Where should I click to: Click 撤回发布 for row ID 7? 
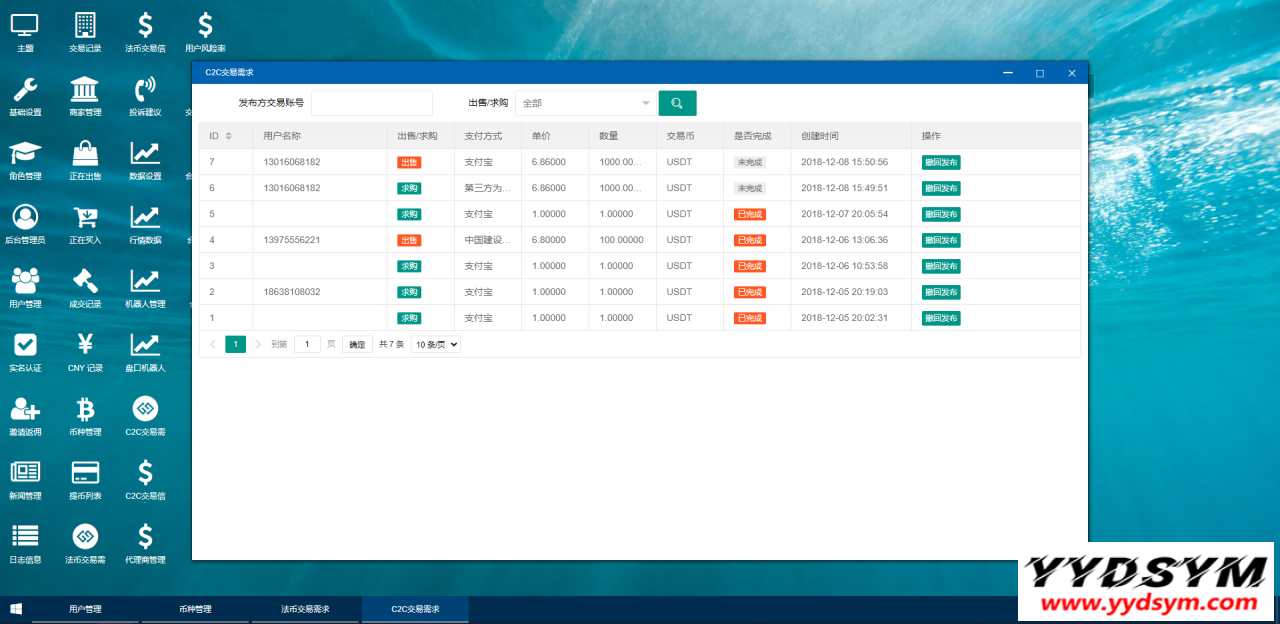[940, 162]
